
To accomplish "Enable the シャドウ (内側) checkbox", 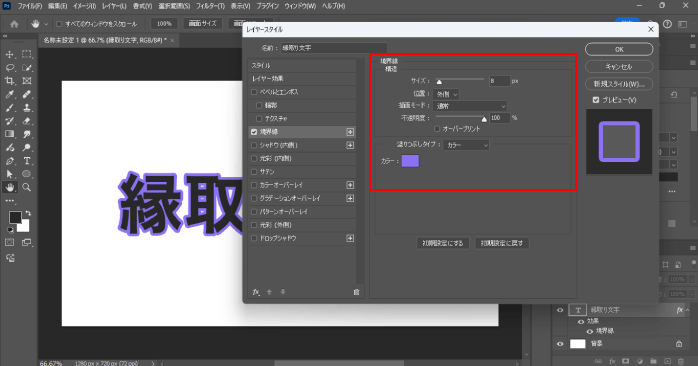I will (254, 145).
